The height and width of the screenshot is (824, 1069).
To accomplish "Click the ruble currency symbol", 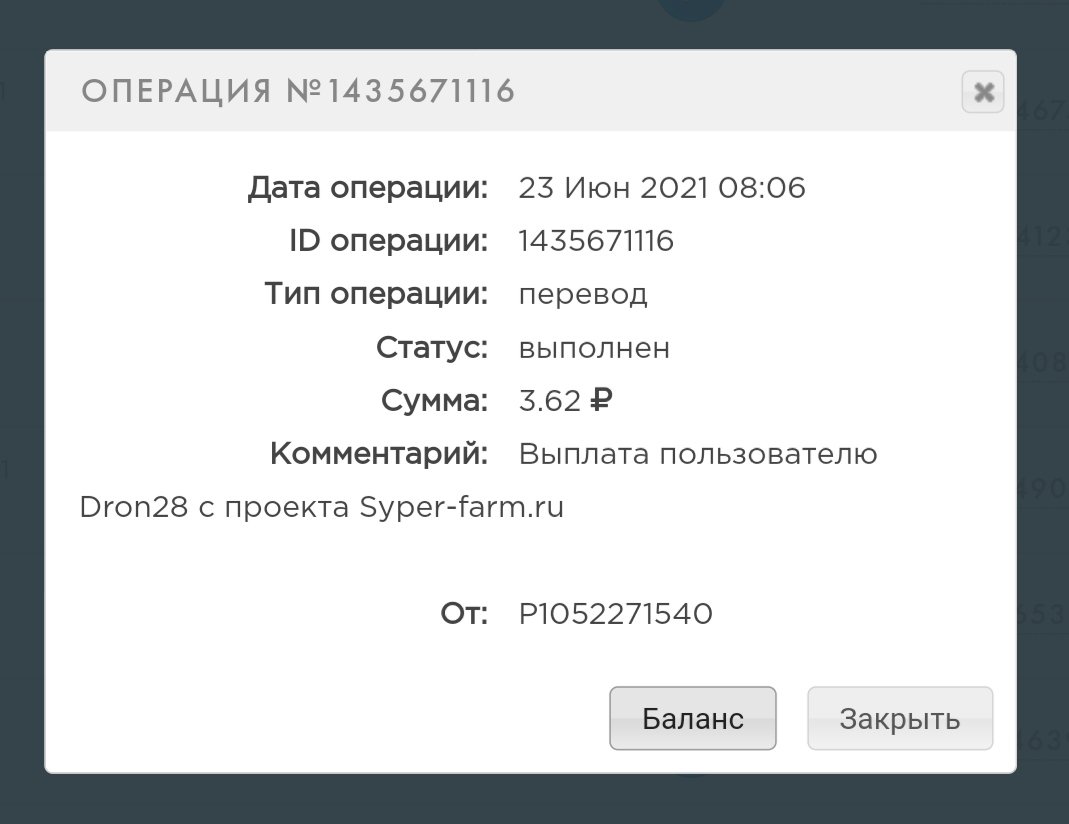I will tap(602, 401).
